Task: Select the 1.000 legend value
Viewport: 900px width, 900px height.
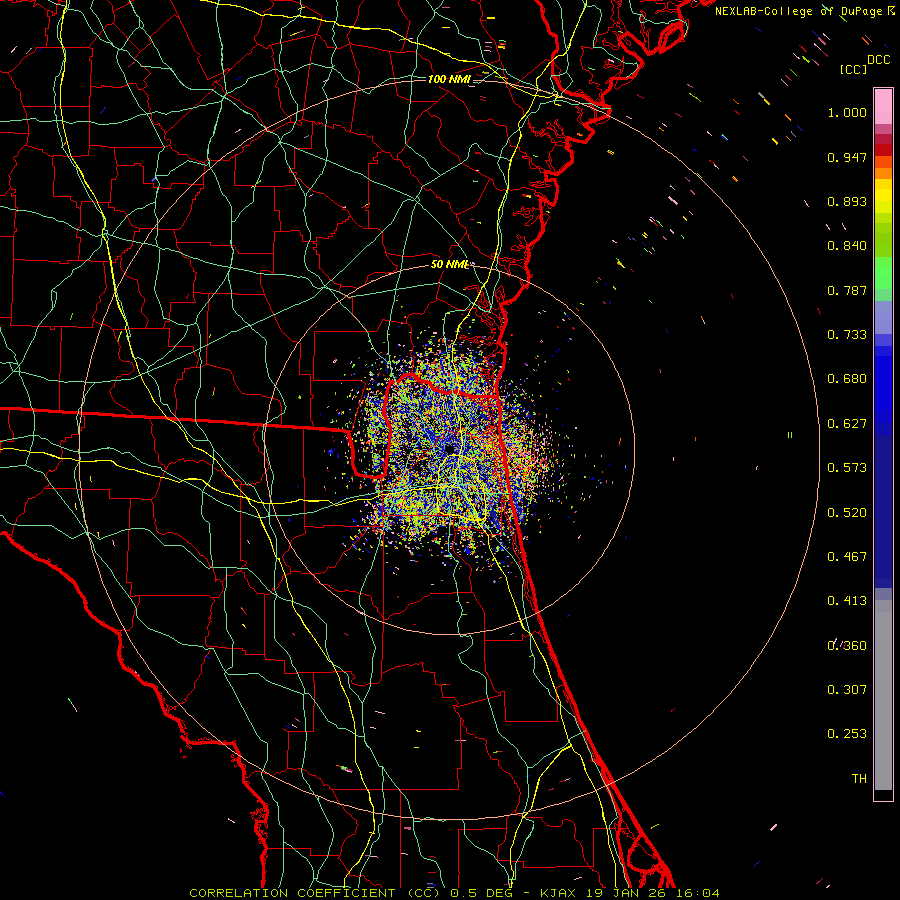Action: pyautogui.click(x=847, y=112)
